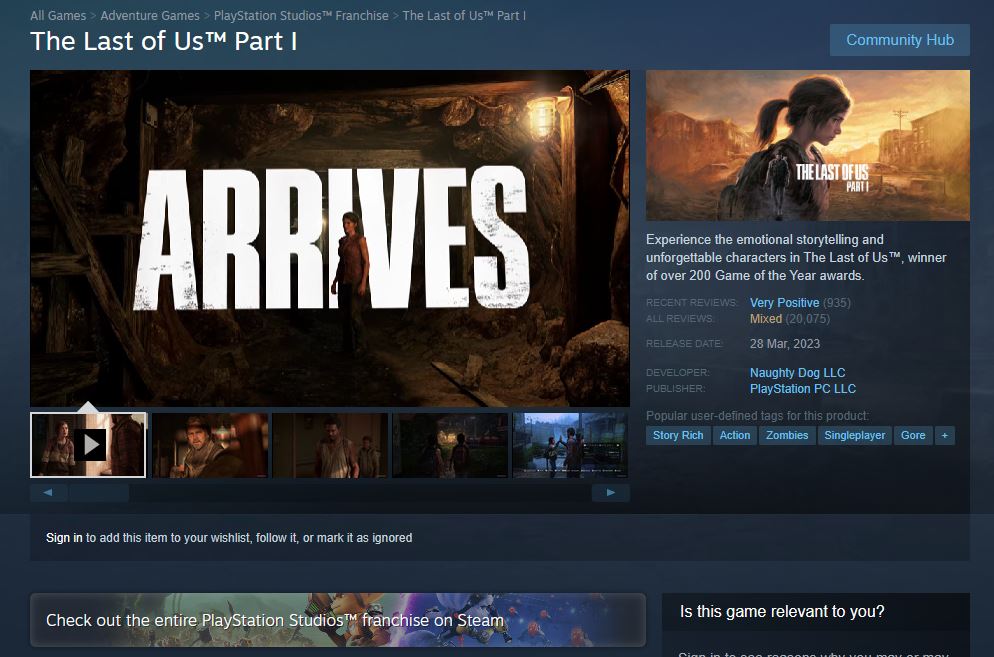Open the Community Hub
Viewport: 994px width, 657px height.
899,40
